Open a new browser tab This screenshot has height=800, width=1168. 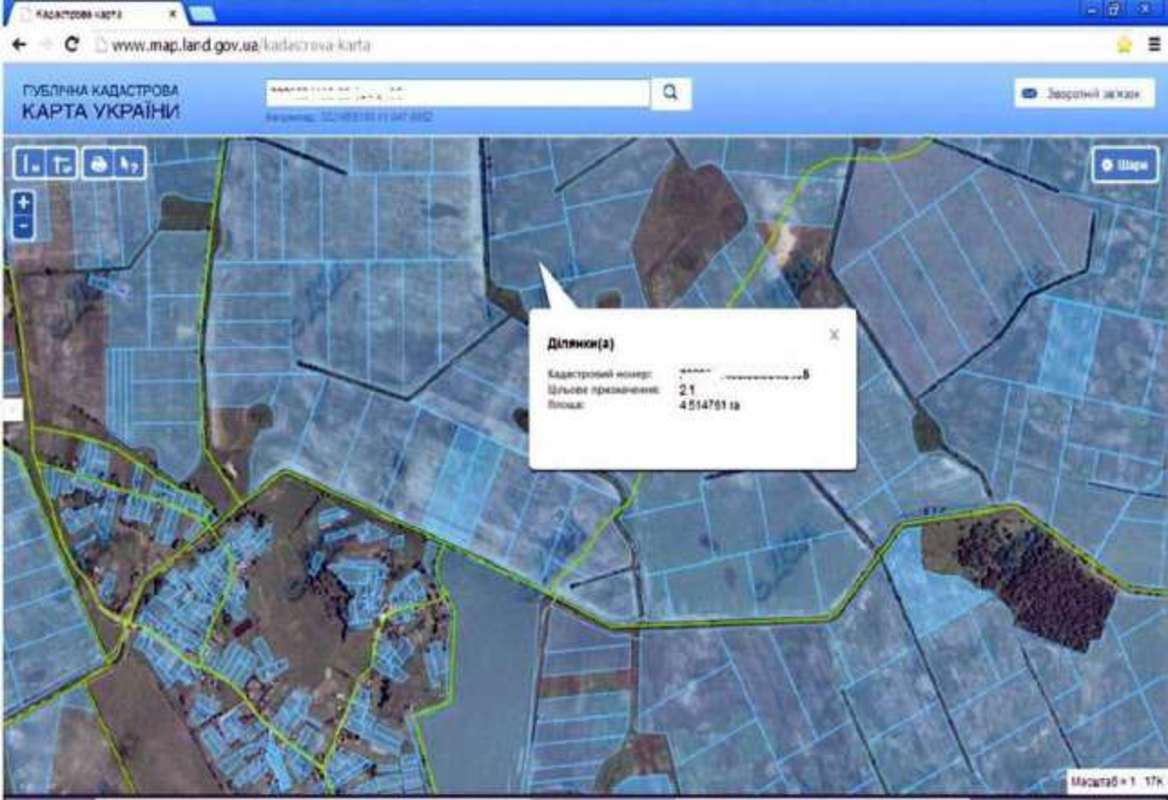pyautogui.click(x=202, y=14)
